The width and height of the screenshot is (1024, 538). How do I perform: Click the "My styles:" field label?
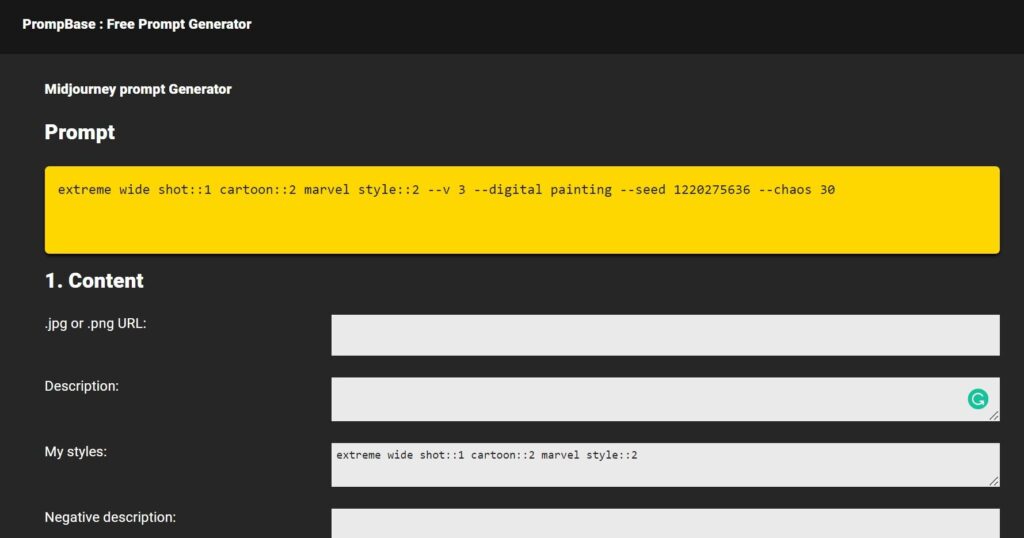point(76,451)
